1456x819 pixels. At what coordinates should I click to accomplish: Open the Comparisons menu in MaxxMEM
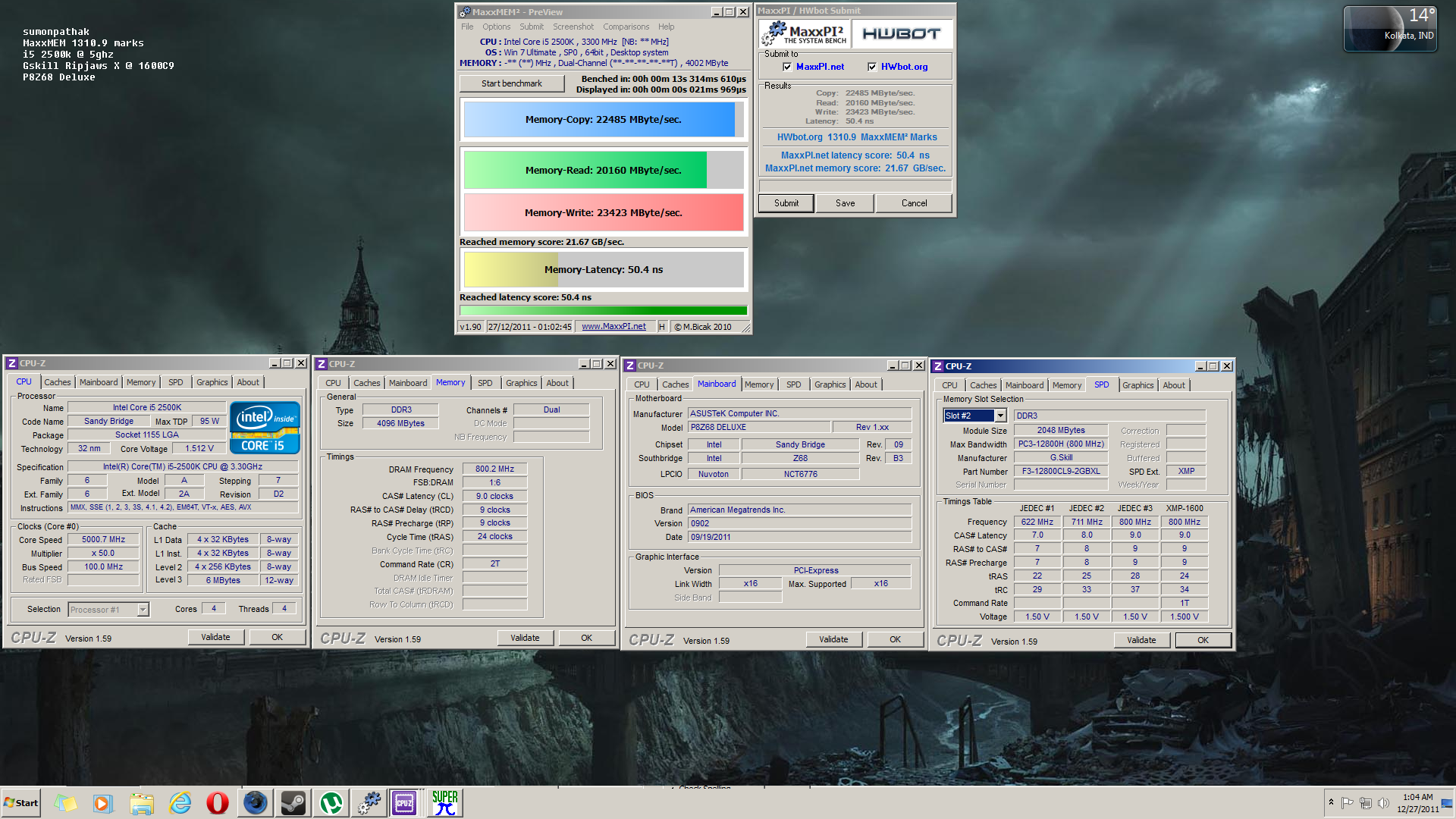click(x=626, y=27)
